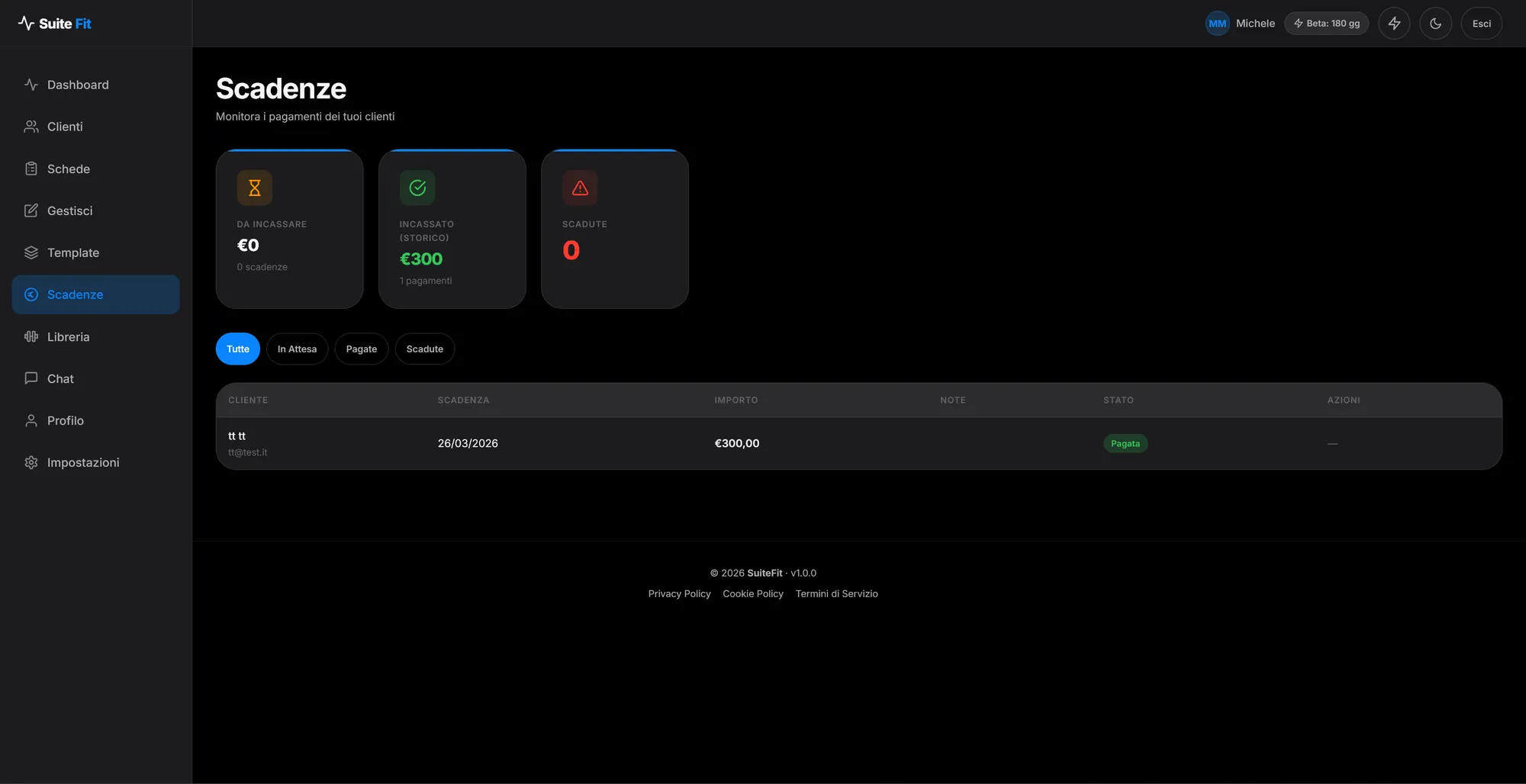The image size is (1526, 784).
Task: Click the Impostazioni gear icon
Action: 31,462
